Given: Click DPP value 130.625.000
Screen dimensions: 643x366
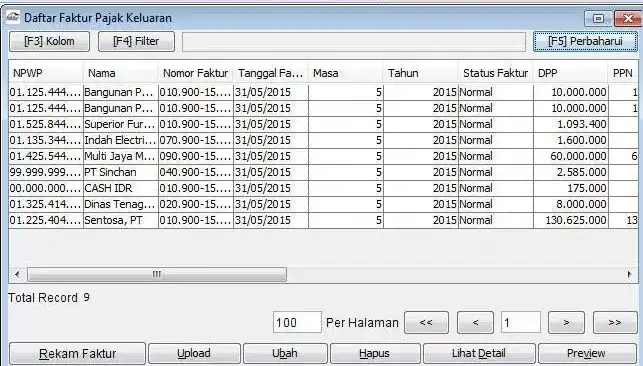Looking at the screenshot, I should coord(571,220).
